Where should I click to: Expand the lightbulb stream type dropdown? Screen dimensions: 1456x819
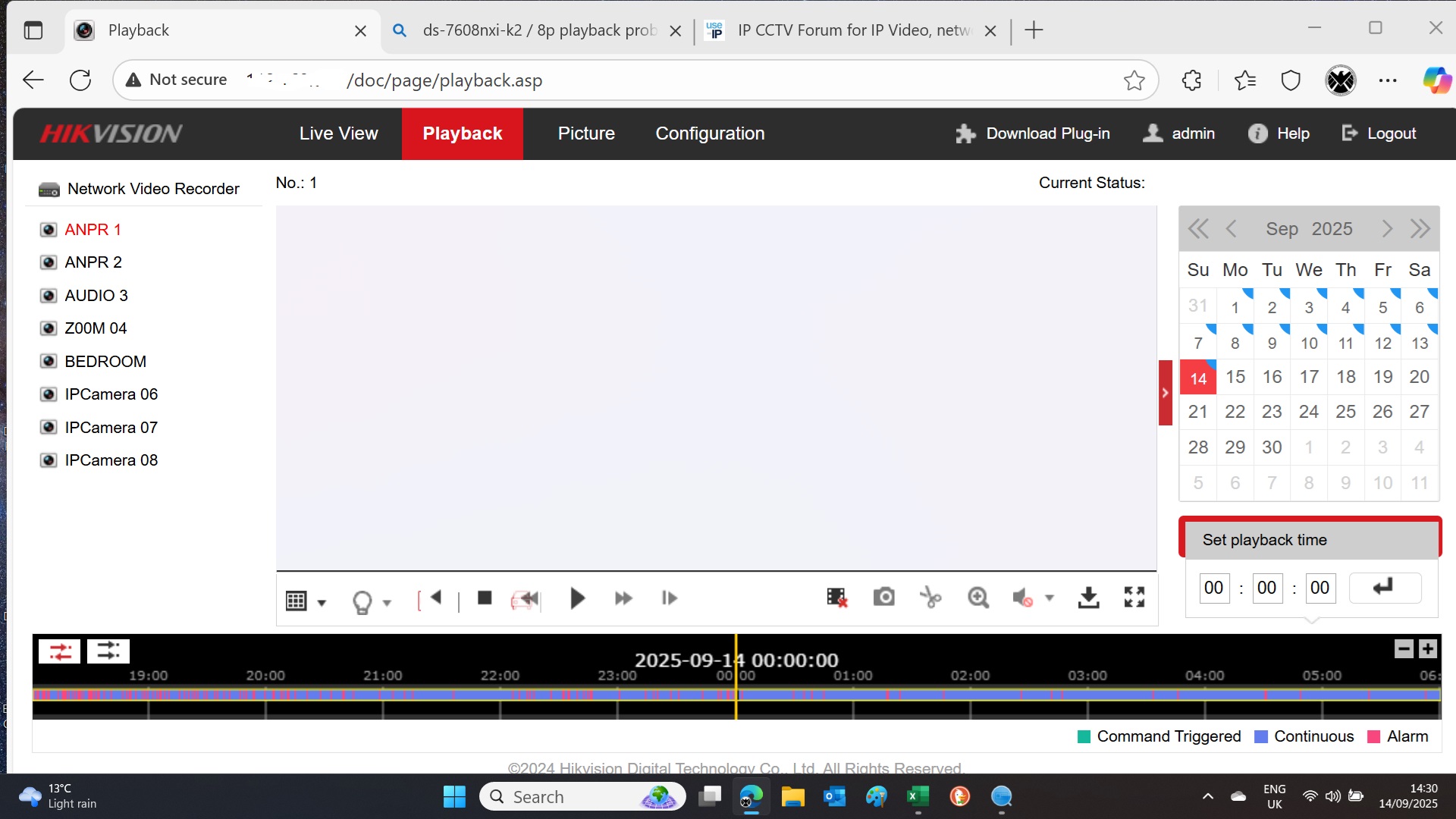387,603
